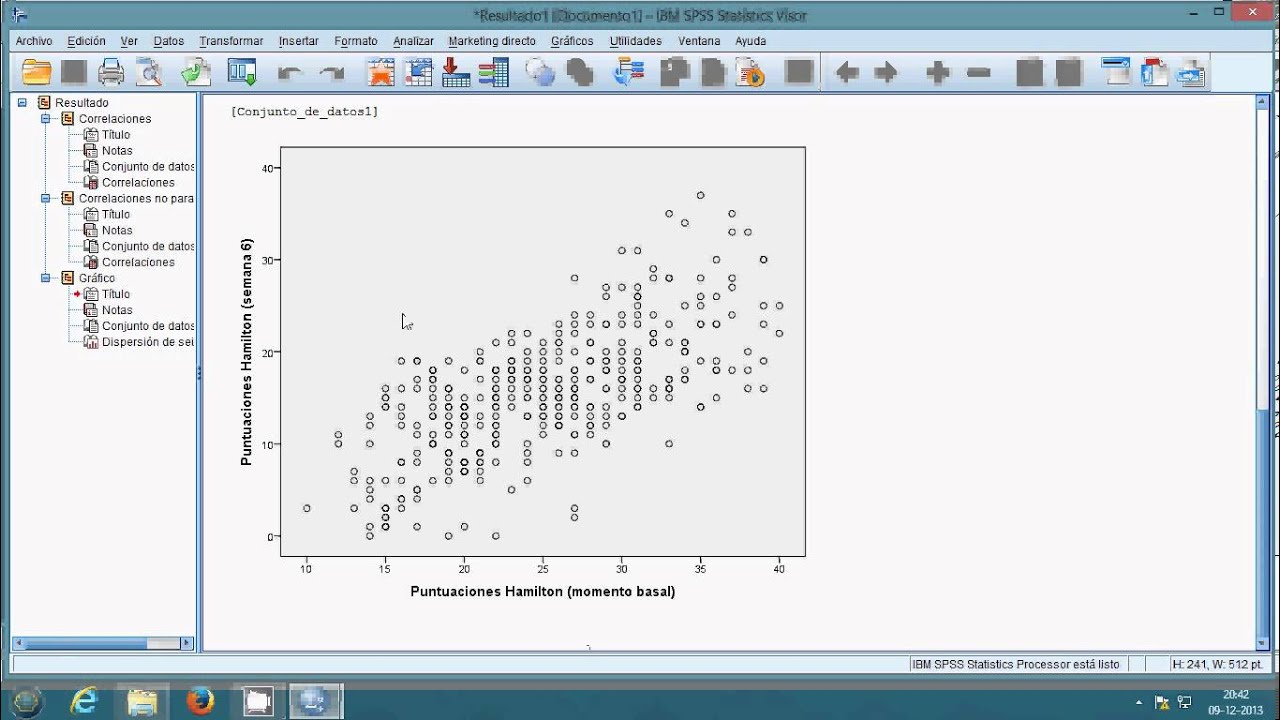Click the Designate window icon with checkmark
1280x720 pixels.
[x=1115, y=73]
